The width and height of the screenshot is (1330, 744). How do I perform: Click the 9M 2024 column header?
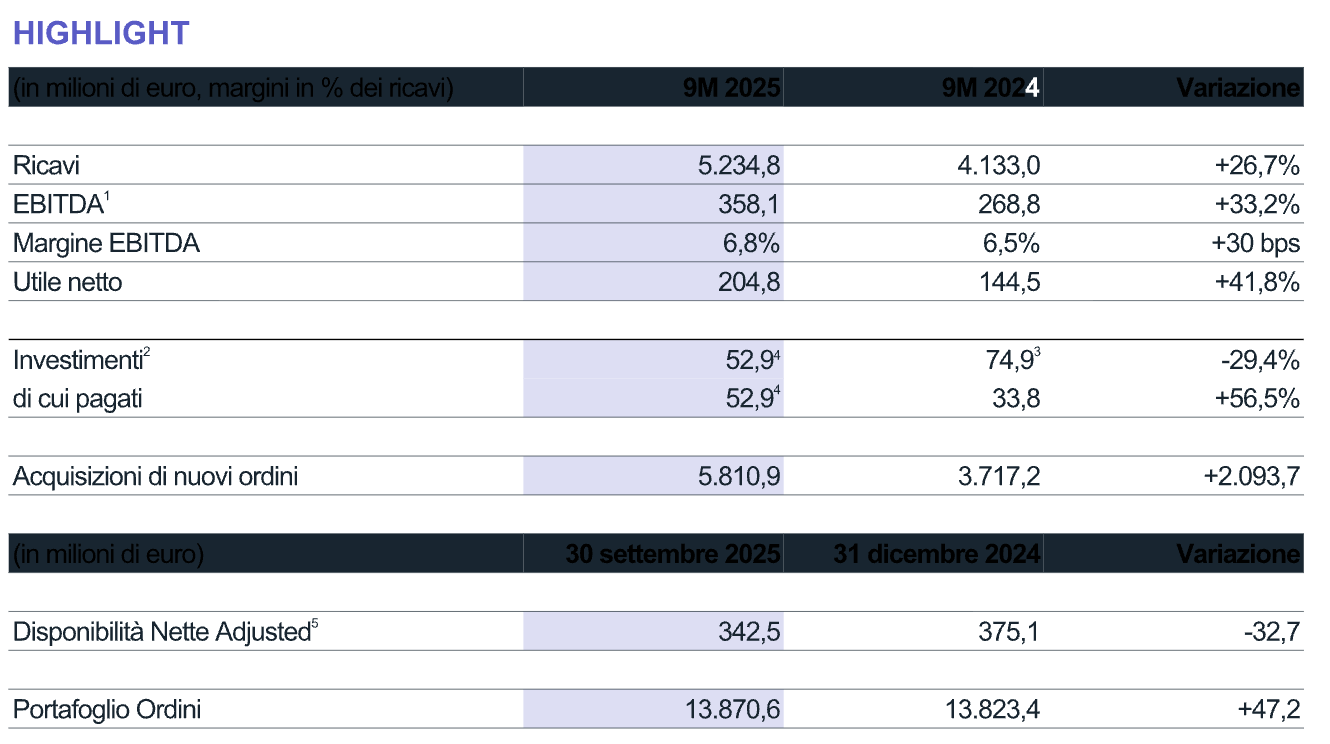[x=990, y=88]
